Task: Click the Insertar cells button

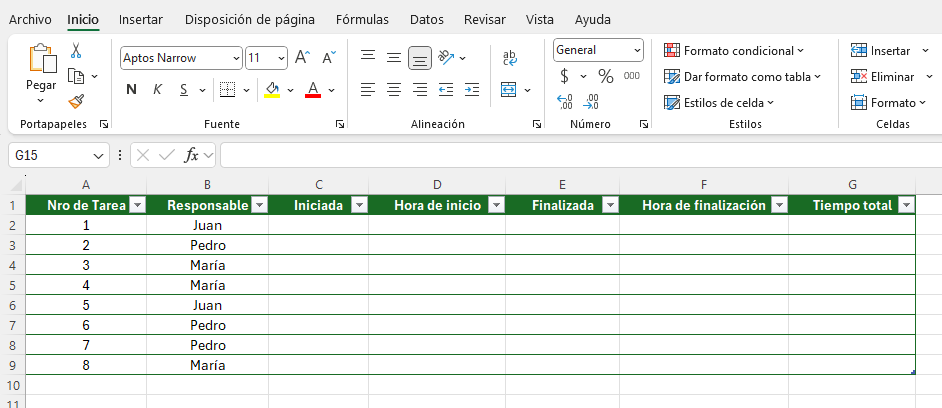Action: tap(881, 50)
